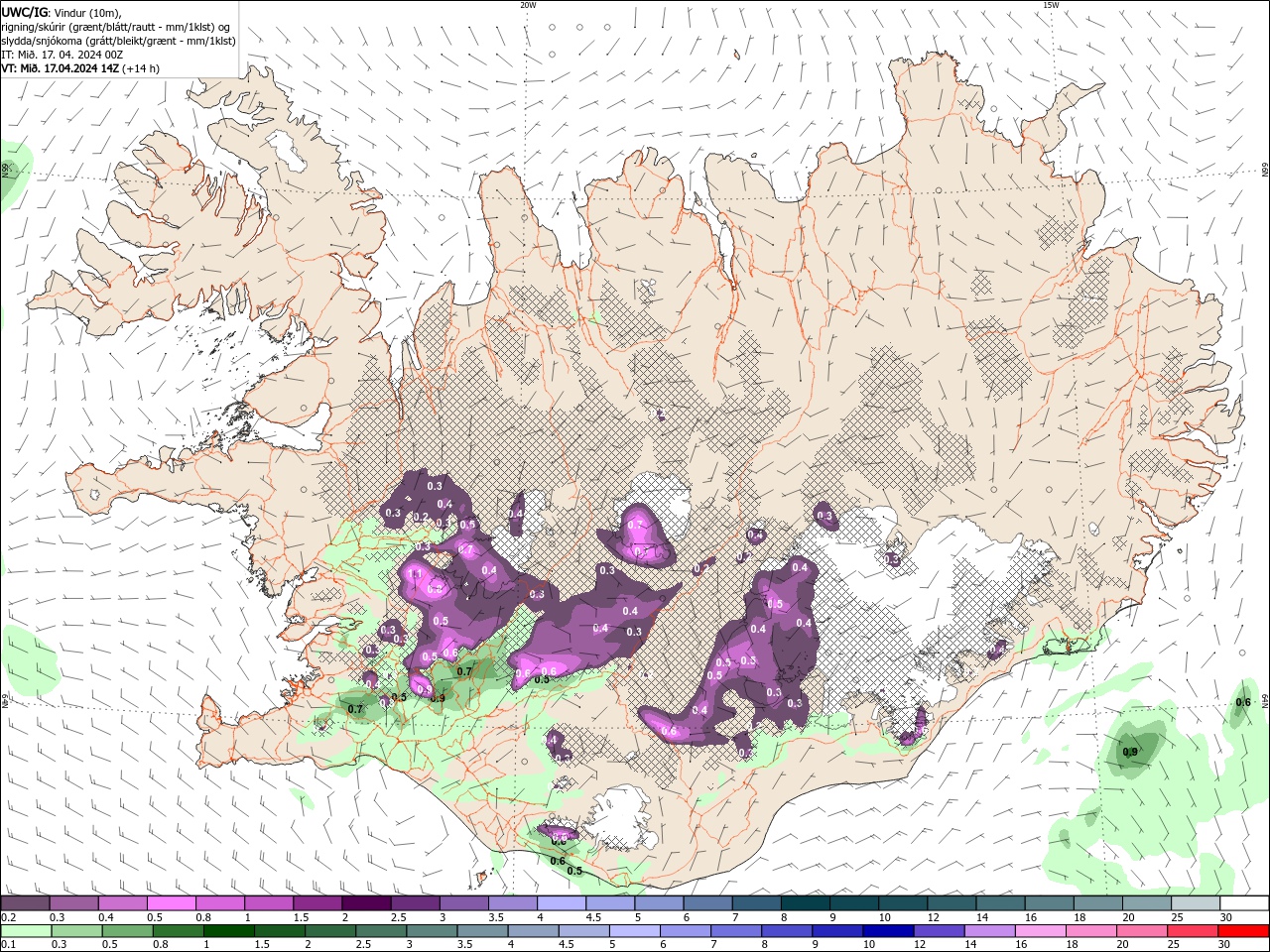1270x952 pixels.
Task: Pick the light lavender 4–4.5 snow legend swatch
Action: (562, 903)
